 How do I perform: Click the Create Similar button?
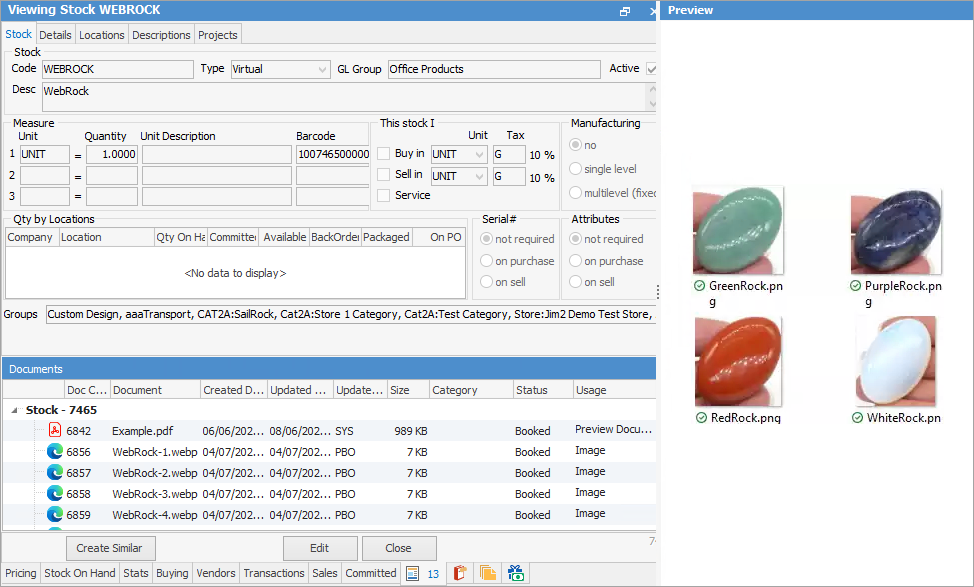click(x=110, y=548)
